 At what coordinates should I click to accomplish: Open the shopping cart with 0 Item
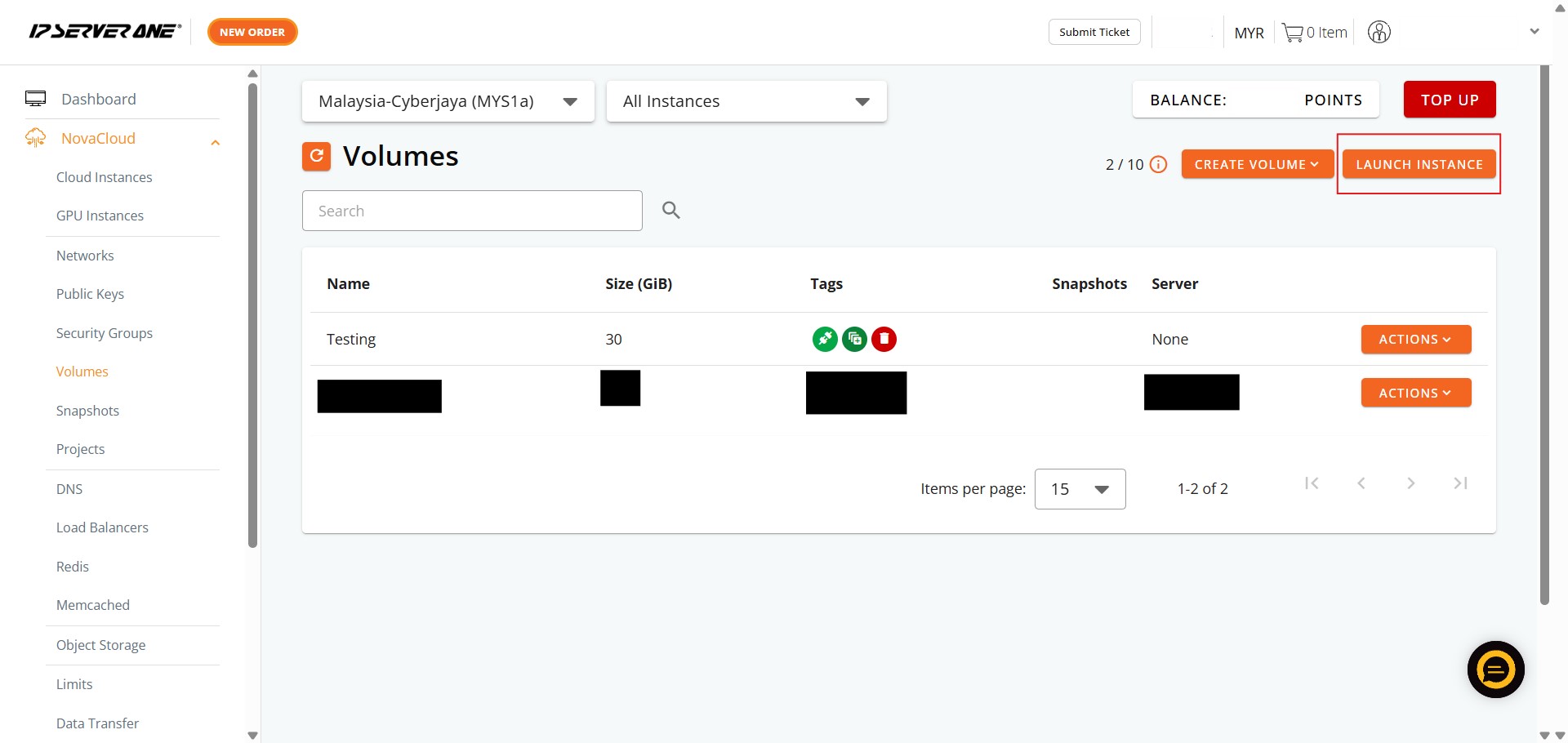click(x=1314, y=33)
